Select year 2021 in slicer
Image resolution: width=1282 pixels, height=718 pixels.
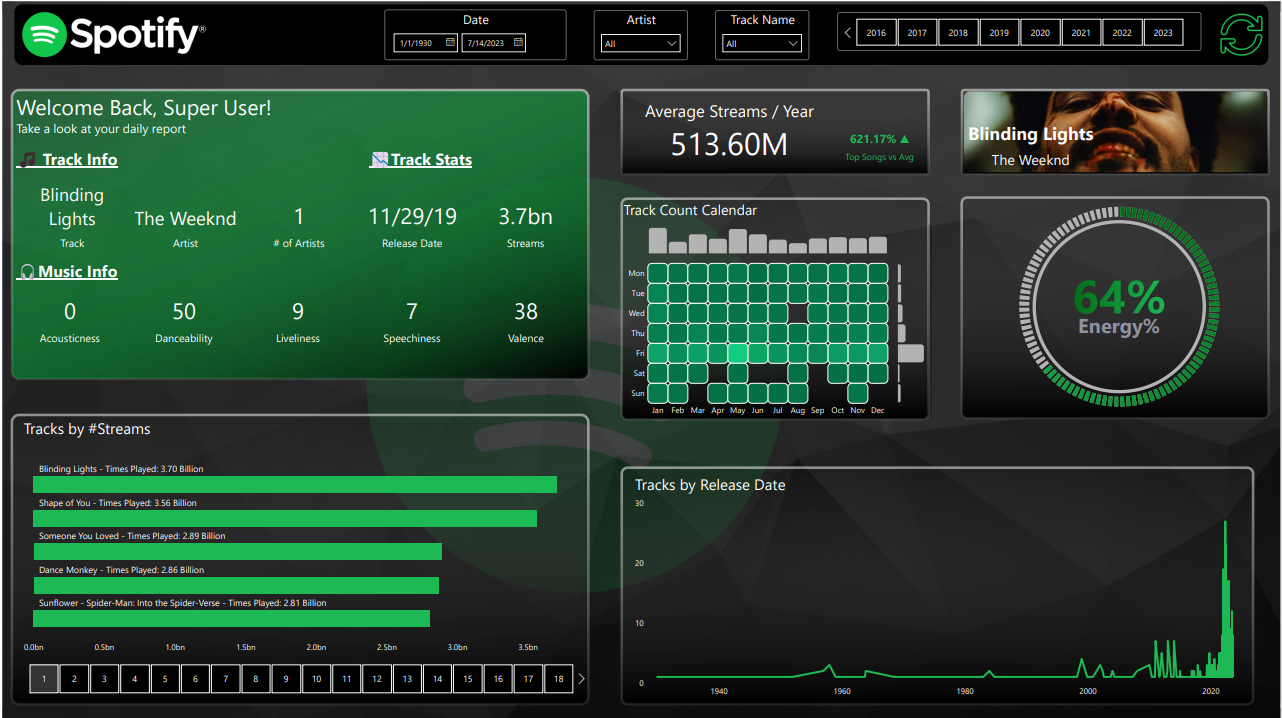1081,33
